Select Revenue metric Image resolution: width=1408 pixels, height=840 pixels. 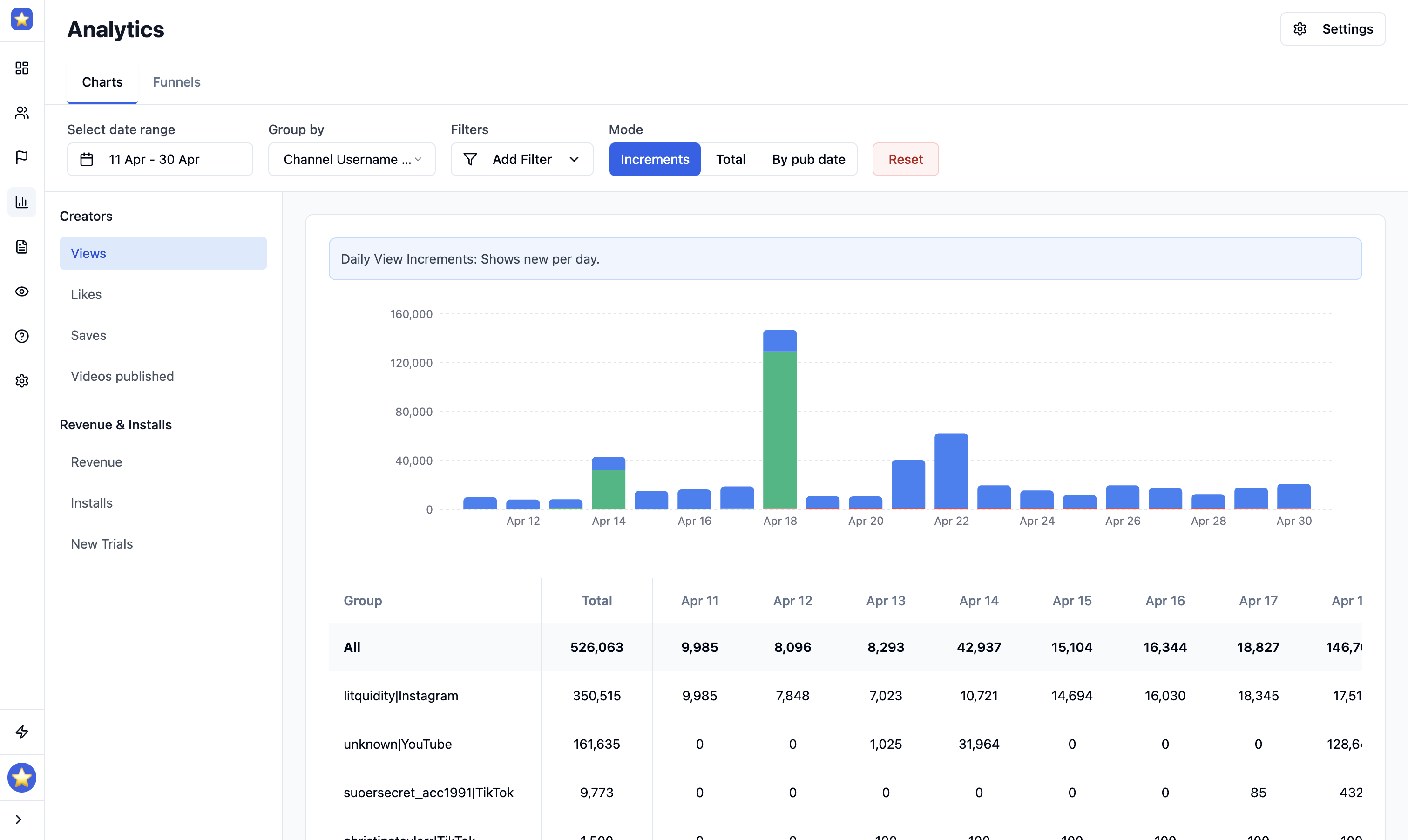coord(163,462)
